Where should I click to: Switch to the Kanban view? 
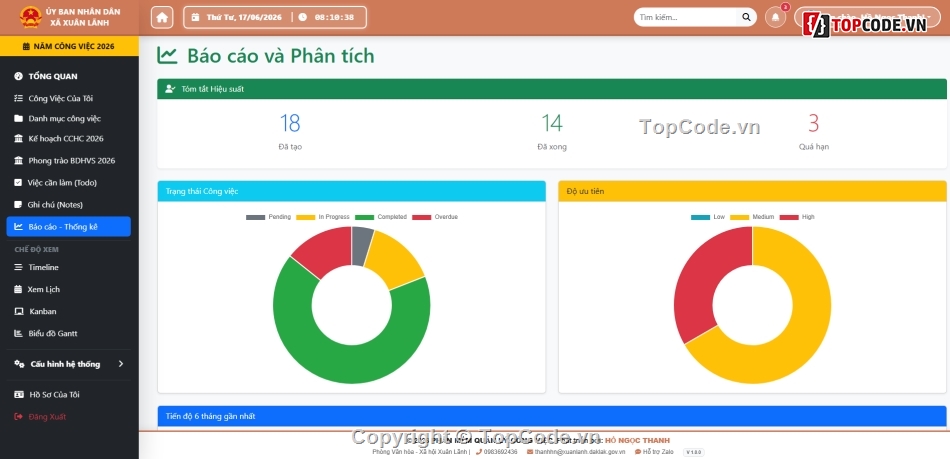tap(69, 311)
